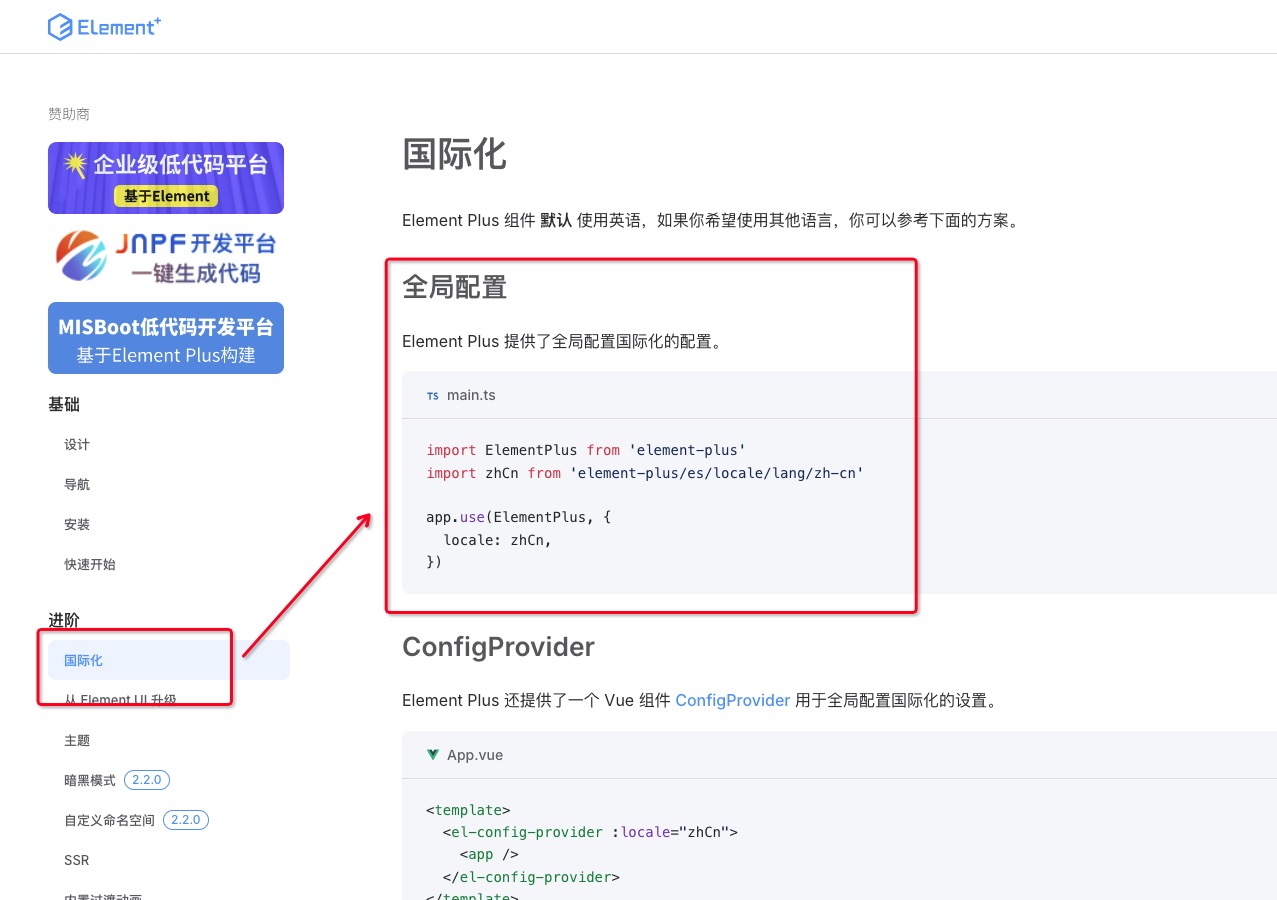This screenshot has width=1277, height=900.
Task: Click the TypeScript icon beside main.ts
Action: (x=433, y=396)
